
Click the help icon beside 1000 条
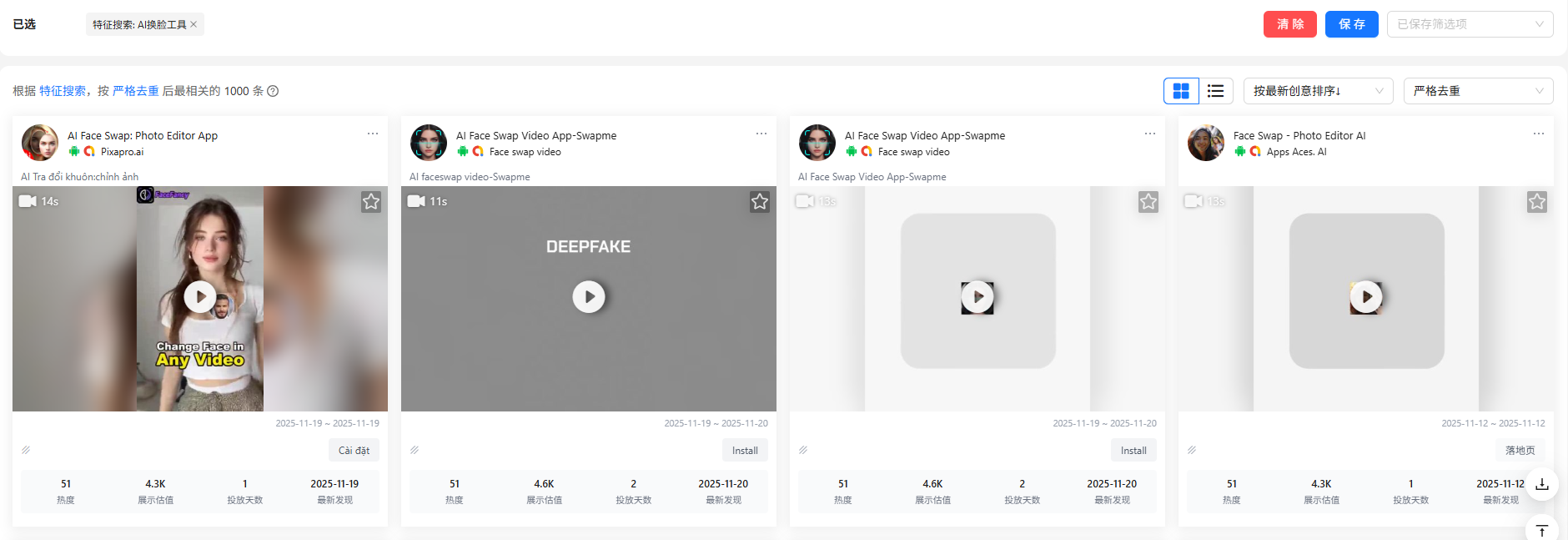[273, 91]
